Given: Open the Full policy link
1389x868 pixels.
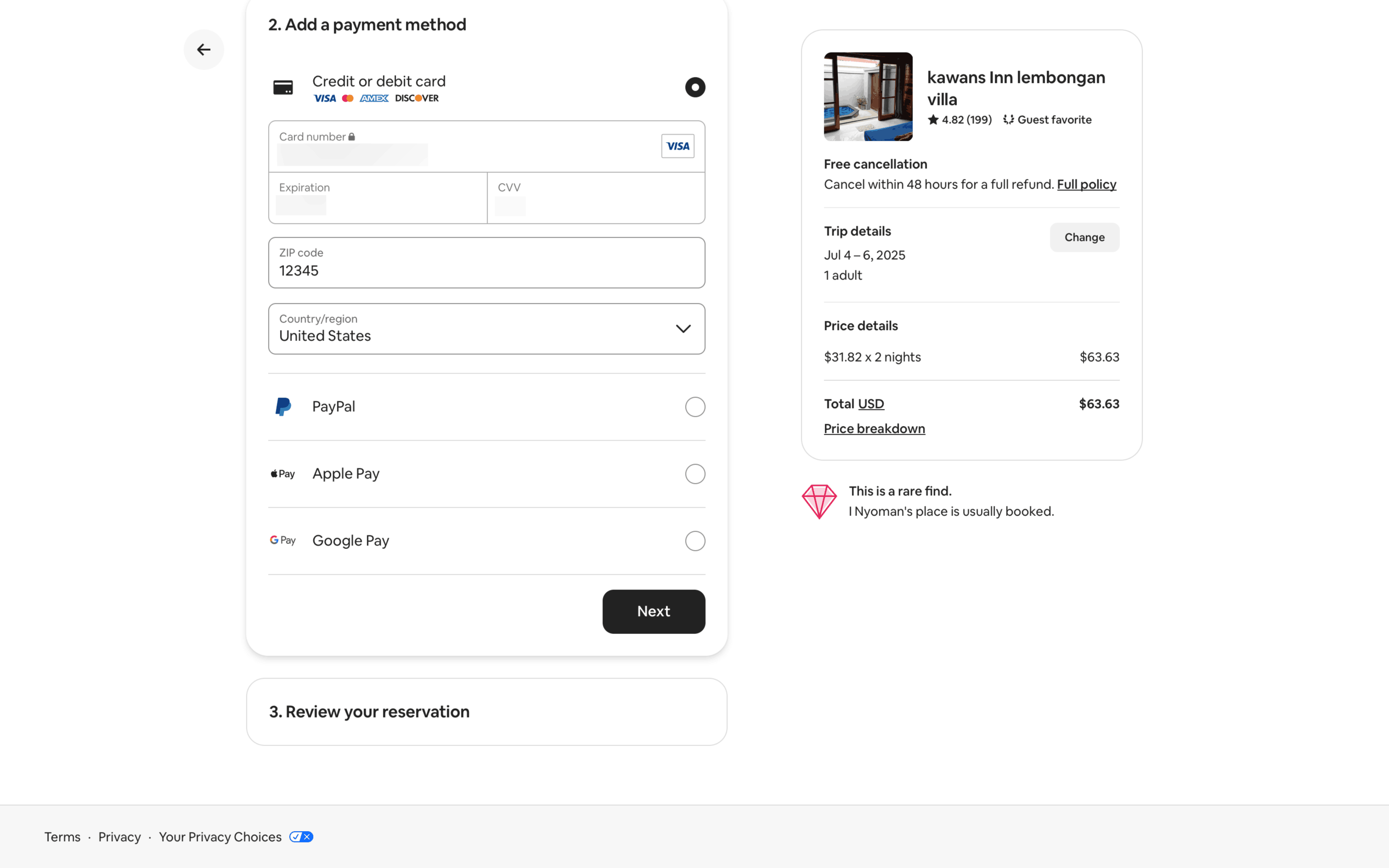Looking at the screenshot, I should pyautogui.click(x=1086, y=184).
